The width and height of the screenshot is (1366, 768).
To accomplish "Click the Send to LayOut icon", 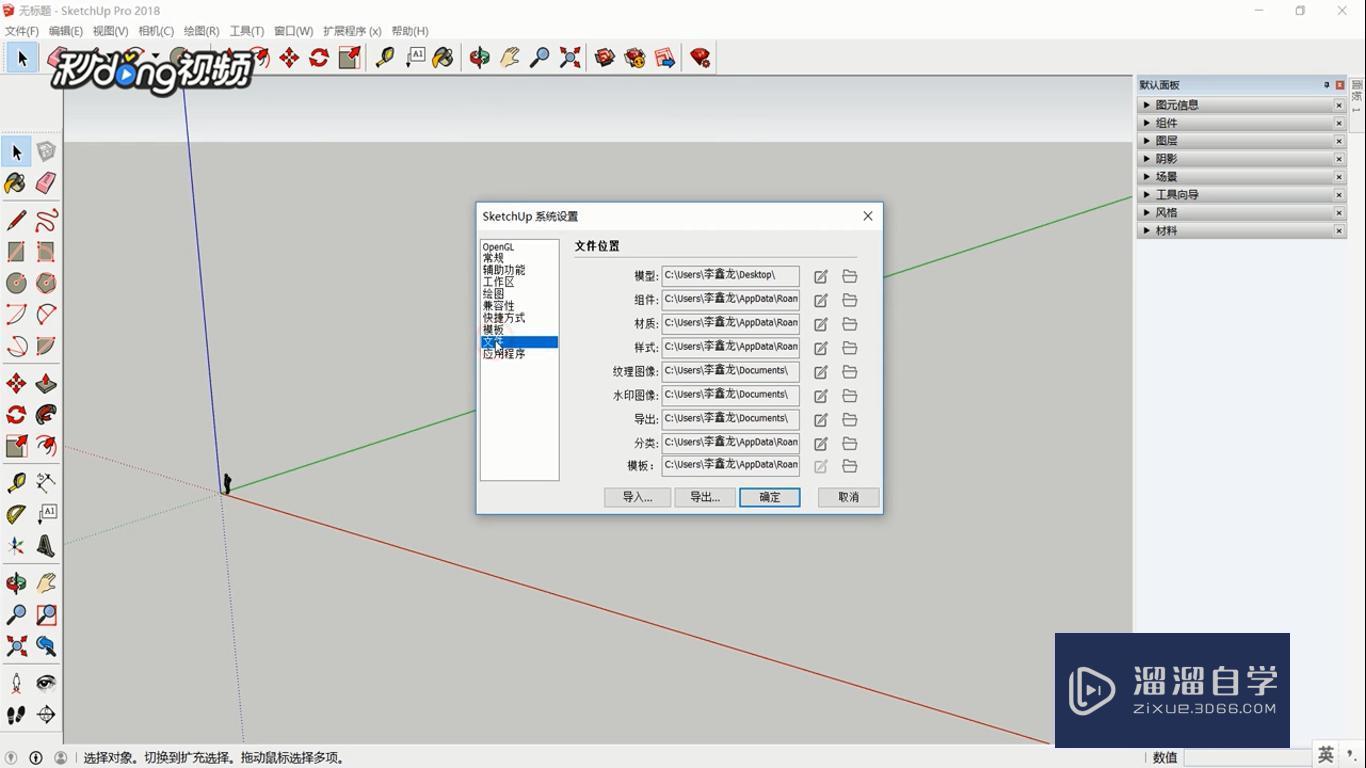I will tap(665, 58).
